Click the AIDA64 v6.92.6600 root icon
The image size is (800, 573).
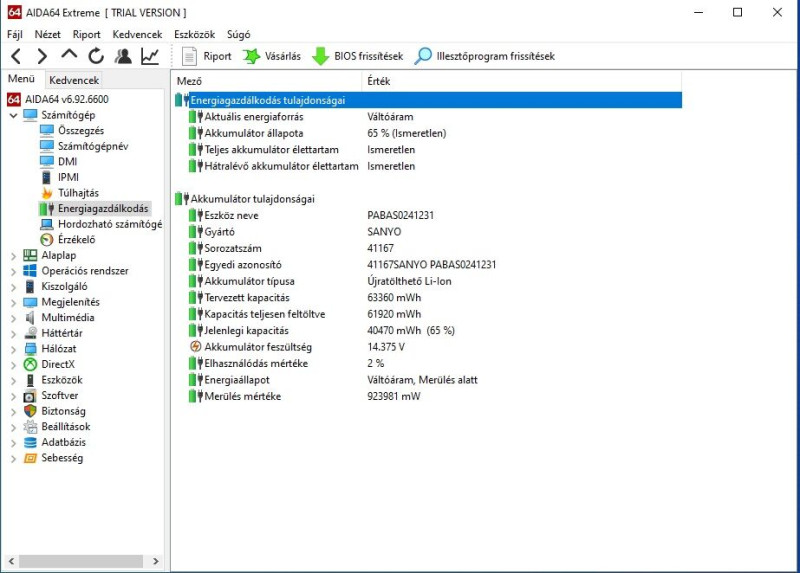[14, 99]
